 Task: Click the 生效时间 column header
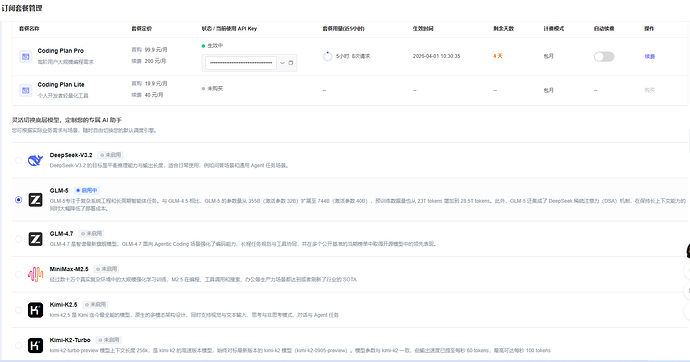tap(423, 29)
